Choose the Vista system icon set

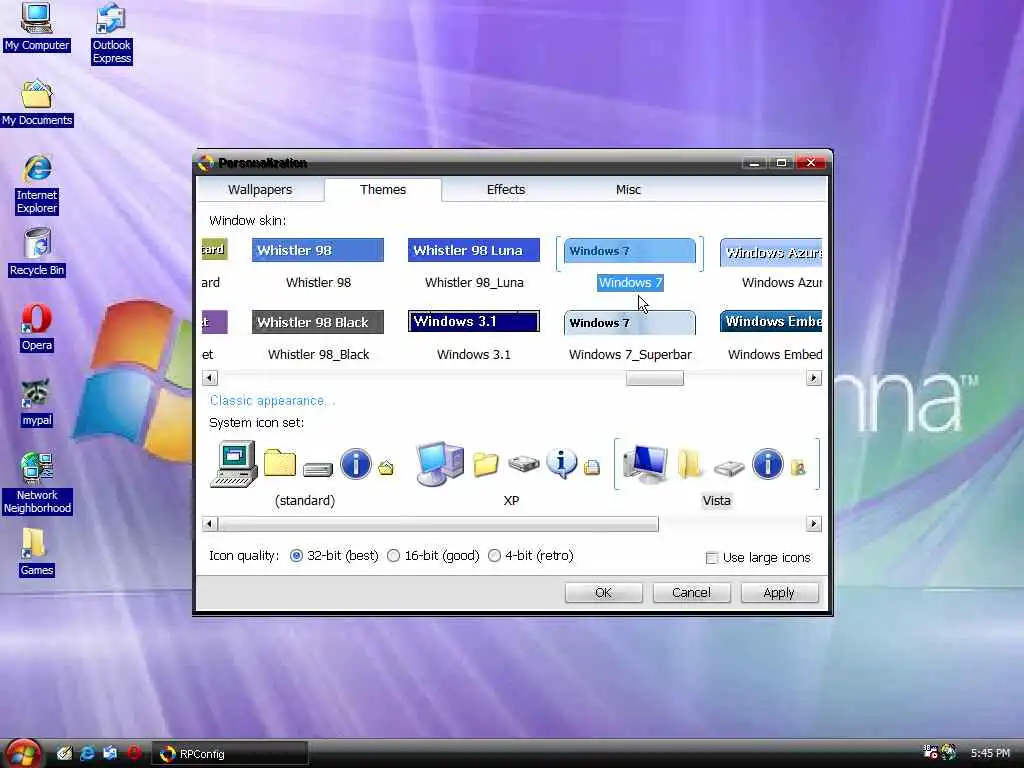[x=716, y=475]
